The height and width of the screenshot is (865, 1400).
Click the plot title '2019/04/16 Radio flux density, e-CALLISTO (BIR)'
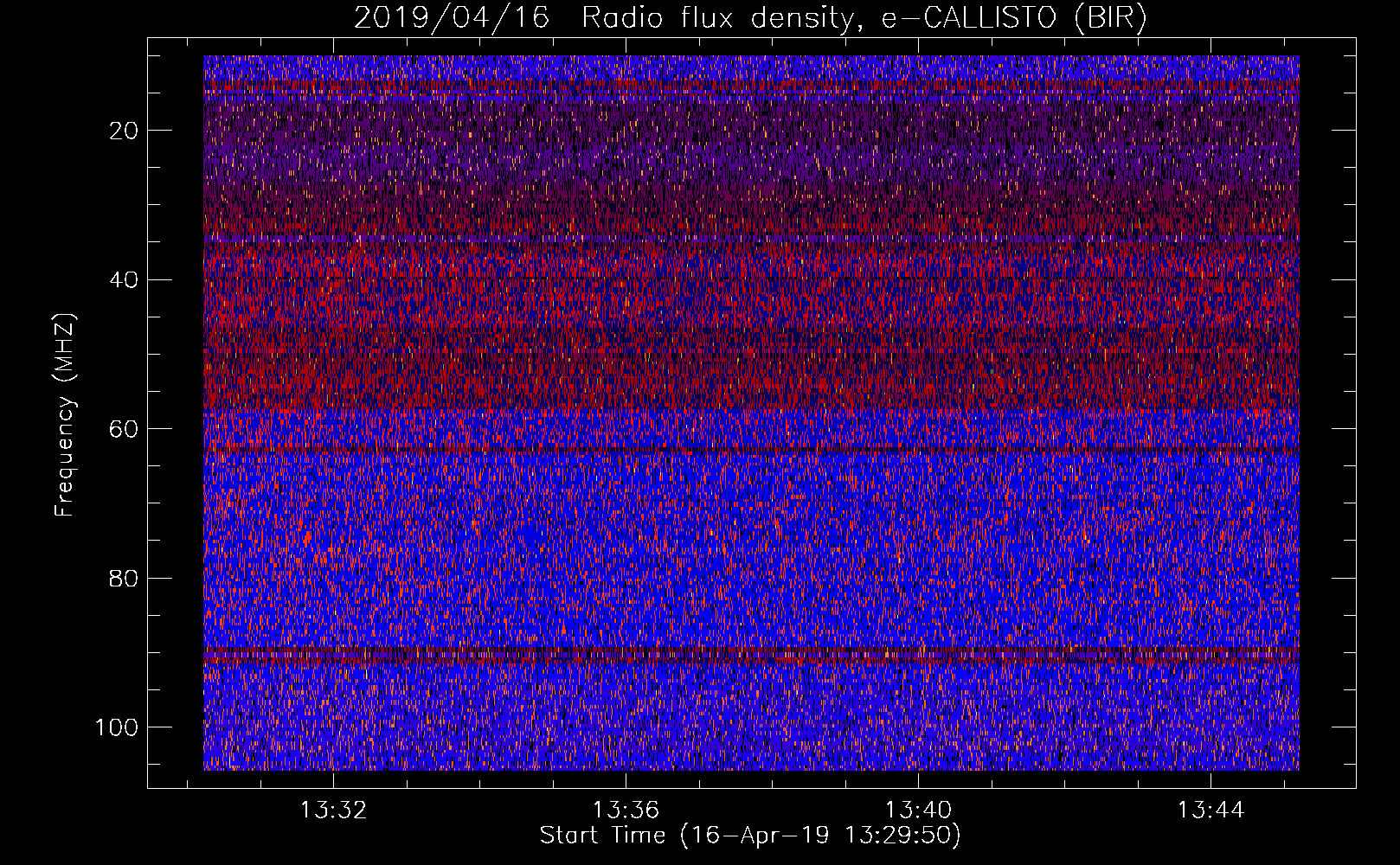[x=750, y=18]
